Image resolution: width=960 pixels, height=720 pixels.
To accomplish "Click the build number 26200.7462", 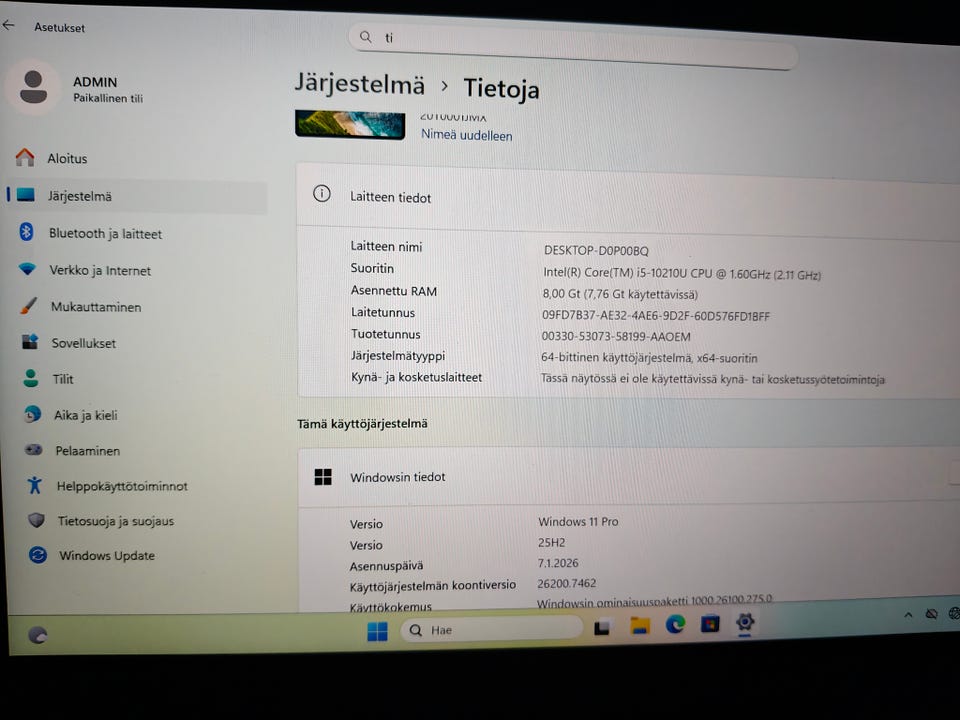I will [x=566, y=583].
